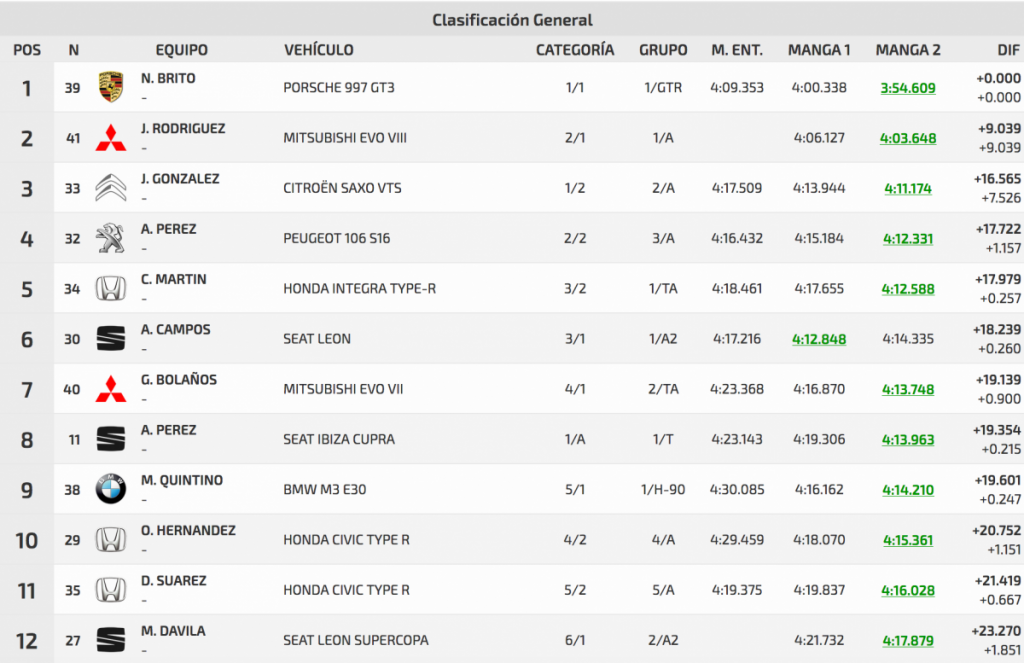Click the Honda logo beside C. Martin

[x=110, y=289]
